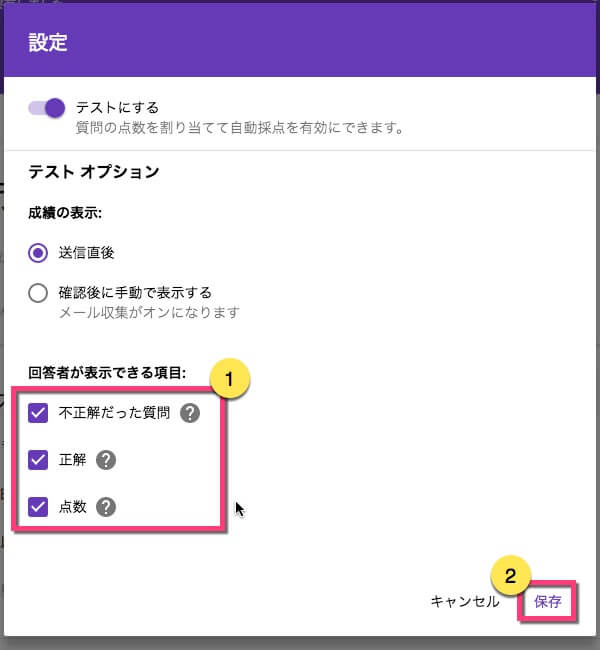Screen dimensions: 600x650
Task: Click the 設定 dialog title
Action: 48,42
